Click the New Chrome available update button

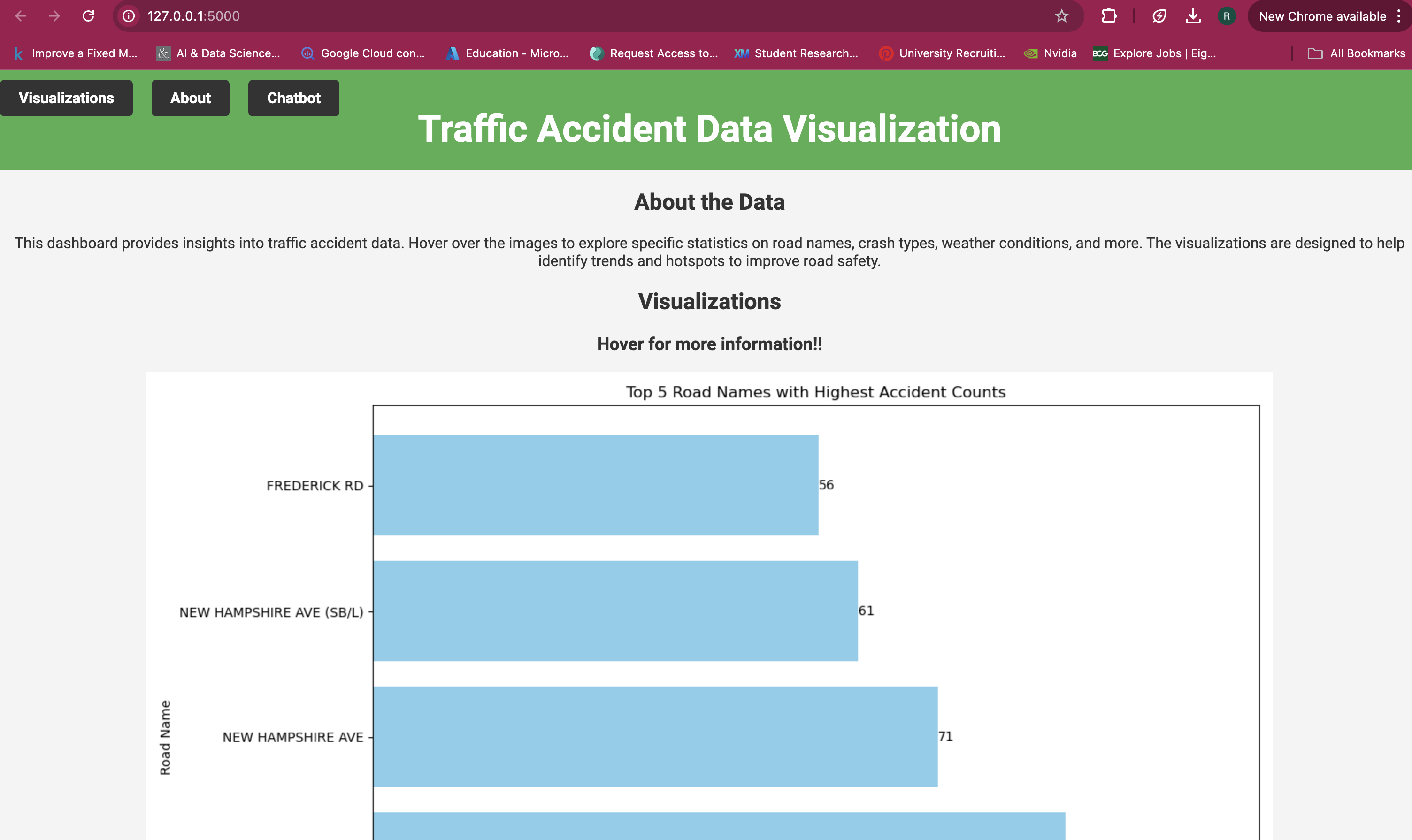click(1321, 16)
